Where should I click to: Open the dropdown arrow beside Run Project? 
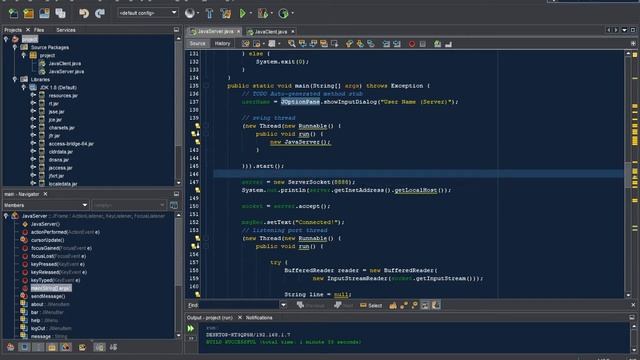(251, 13)
